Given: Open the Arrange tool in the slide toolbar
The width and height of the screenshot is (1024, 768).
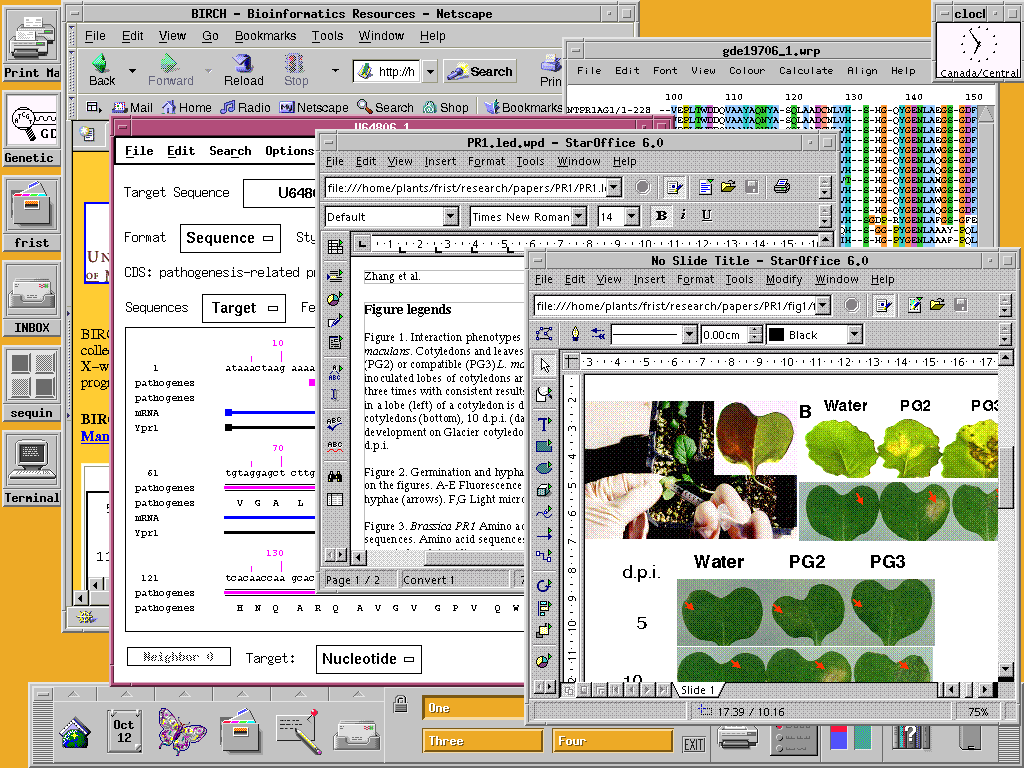Looking at the screenshot, I should [x=544, y=630].
